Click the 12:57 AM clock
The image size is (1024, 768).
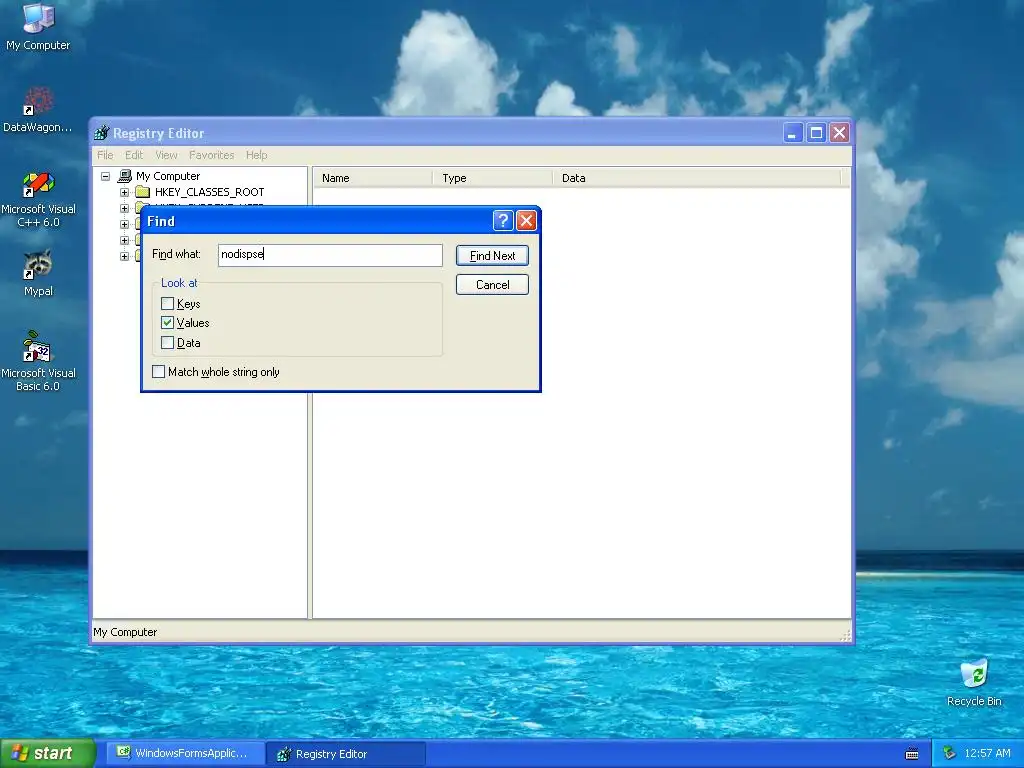click(987, 754)
